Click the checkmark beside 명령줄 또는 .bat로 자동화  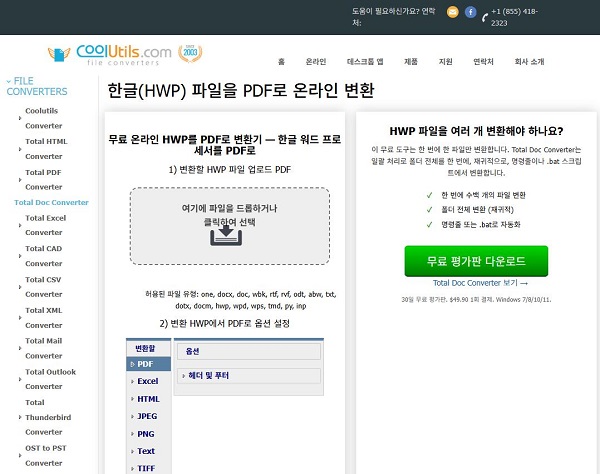pos(429,225)
